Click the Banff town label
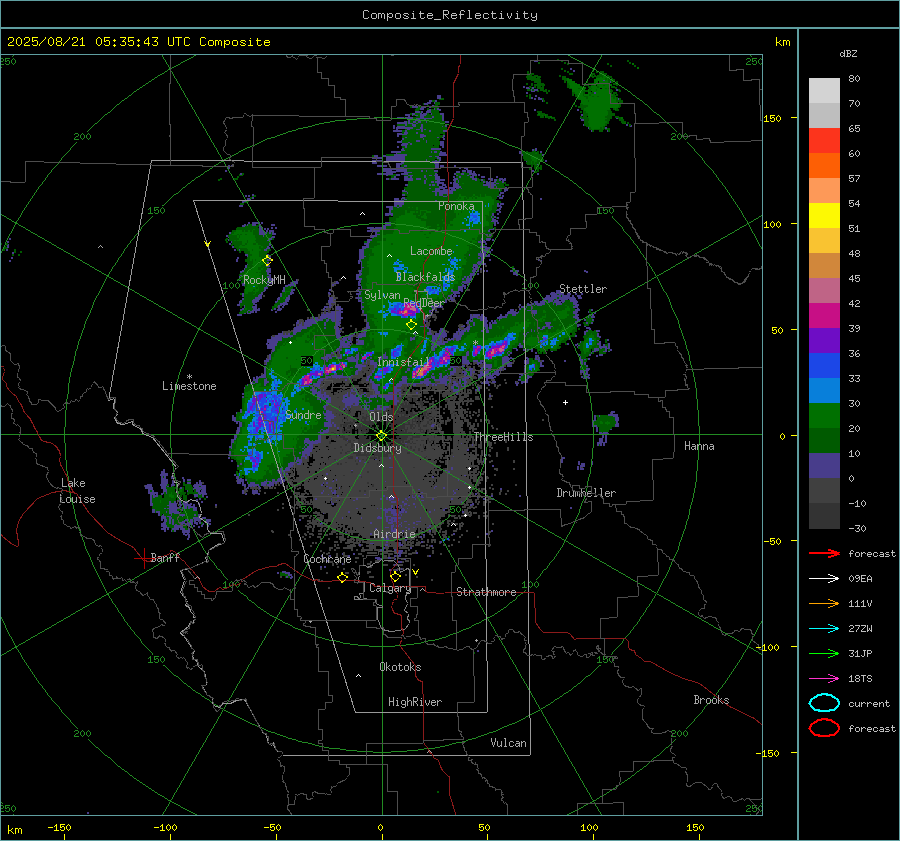 [x=165, y=557]
